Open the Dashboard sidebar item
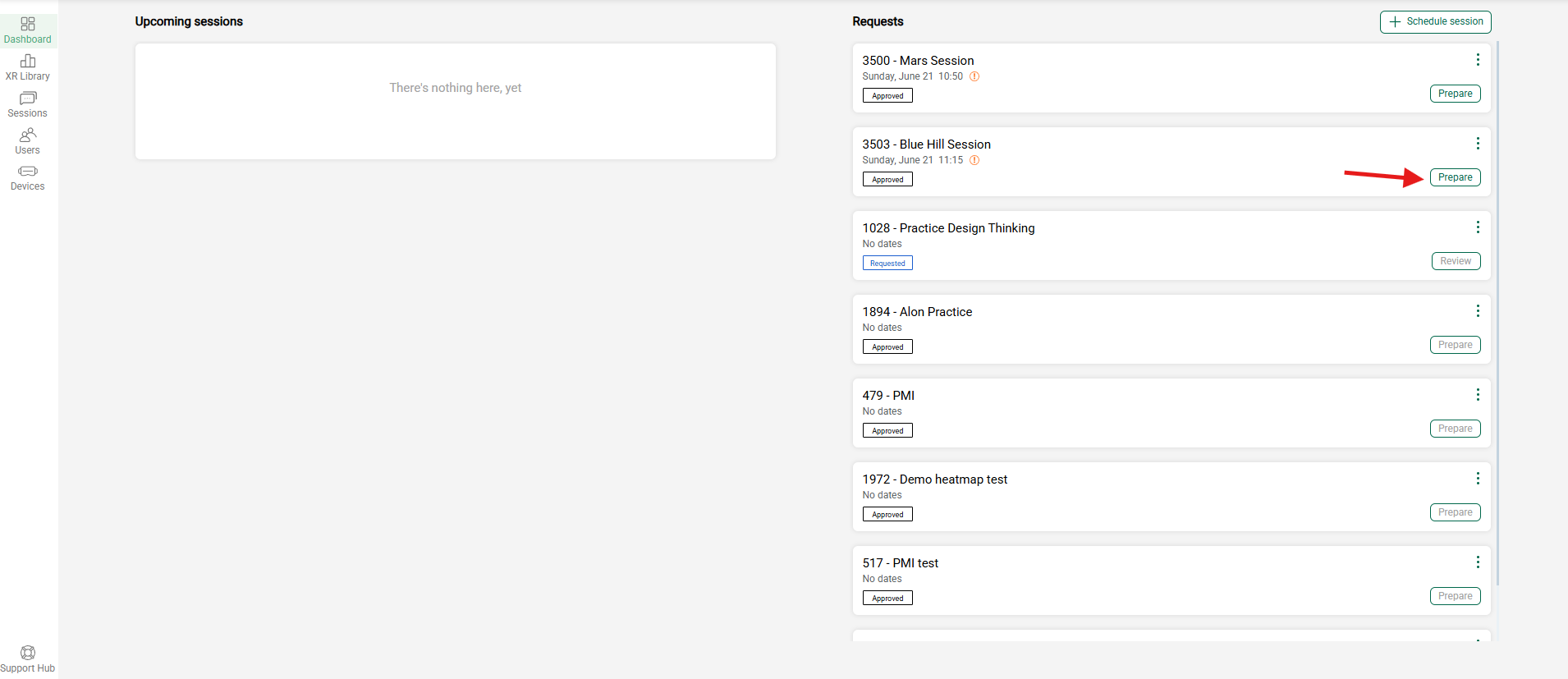The width and height of the screenshot is (1568, 679). click(28, 30)
